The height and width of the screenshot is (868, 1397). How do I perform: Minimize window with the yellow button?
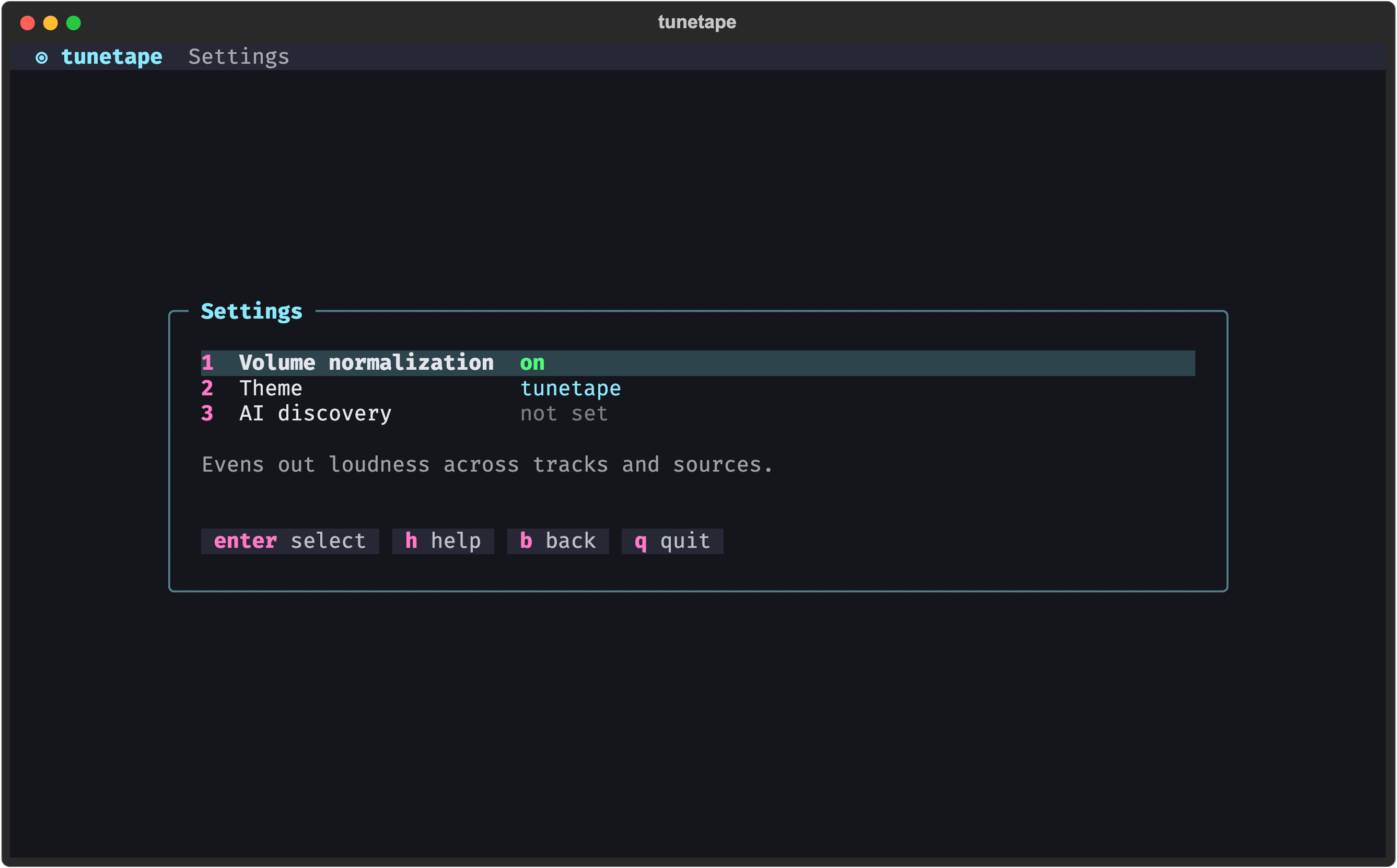[x=51, y=23]
